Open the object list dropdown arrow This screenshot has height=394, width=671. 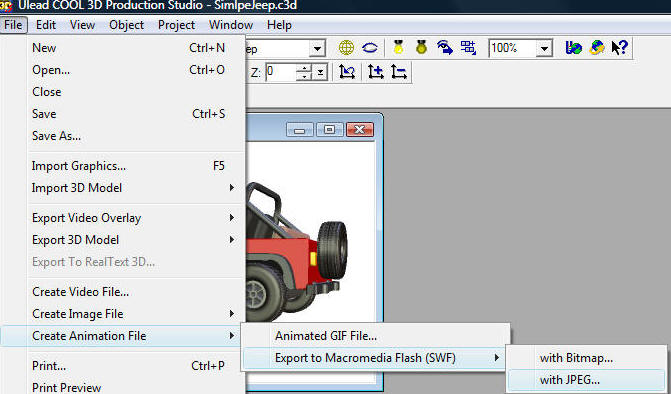317,48
